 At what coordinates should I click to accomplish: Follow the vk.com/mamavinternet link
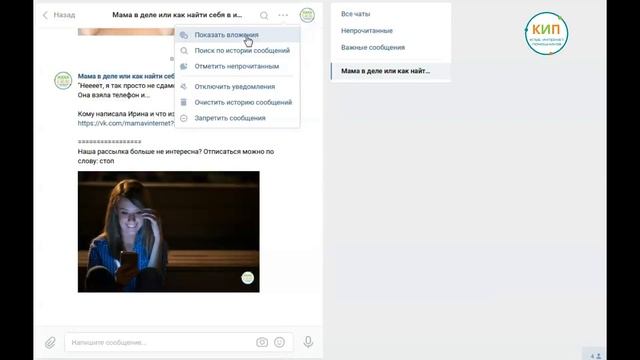click(126, 123)
